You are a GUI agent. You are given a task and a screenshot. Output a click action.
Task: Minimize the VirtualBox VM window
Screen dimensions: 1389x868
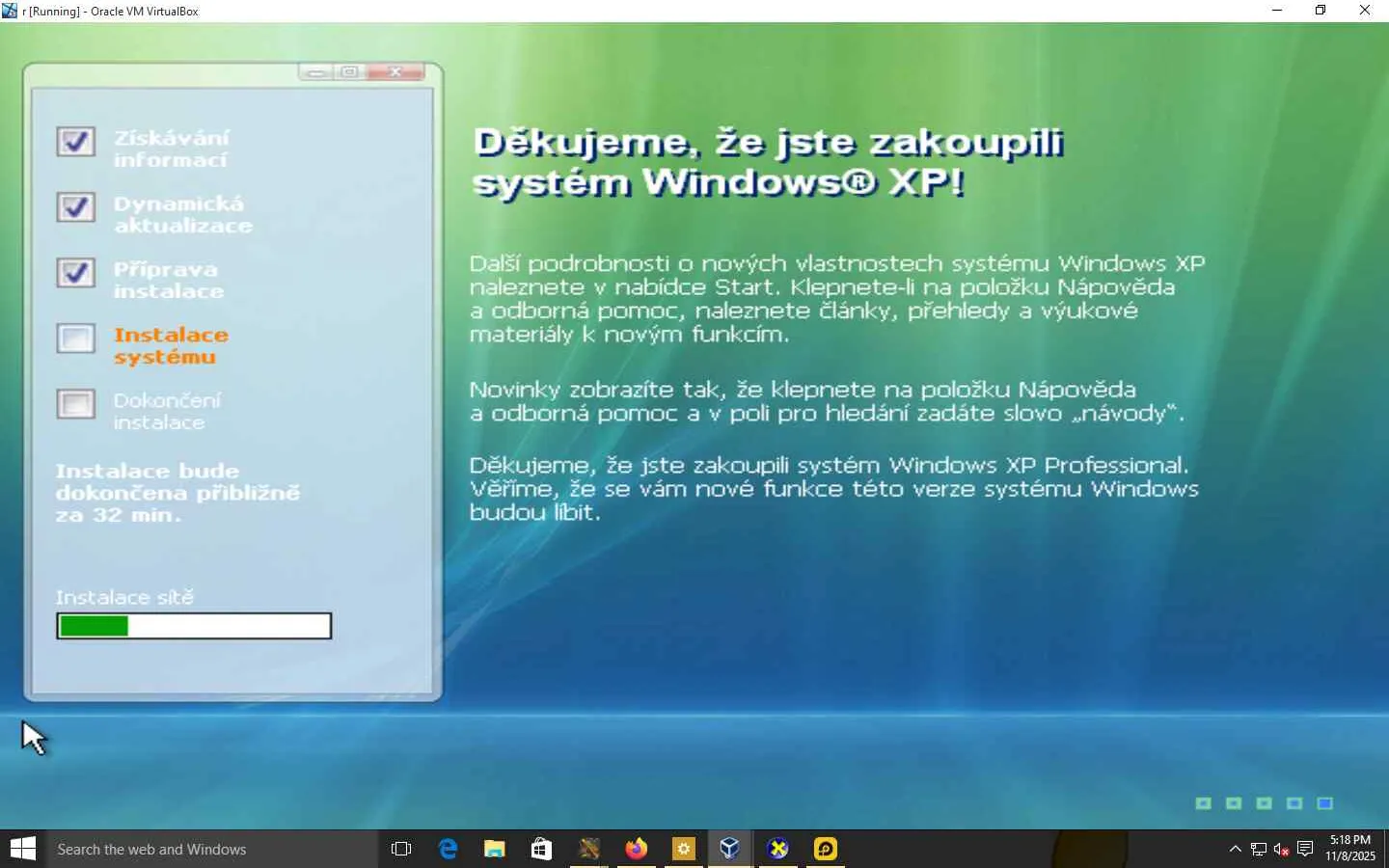click(1277, 11)
